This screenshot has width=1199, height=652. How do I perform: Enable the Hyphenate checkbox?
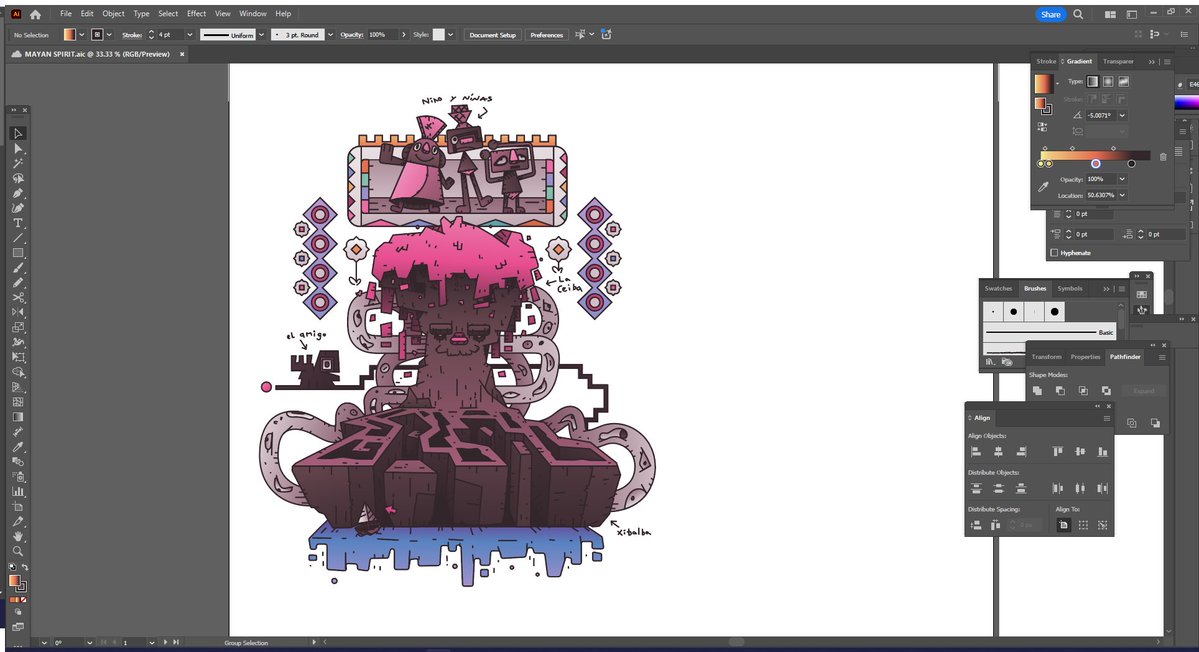(1054, 253)
